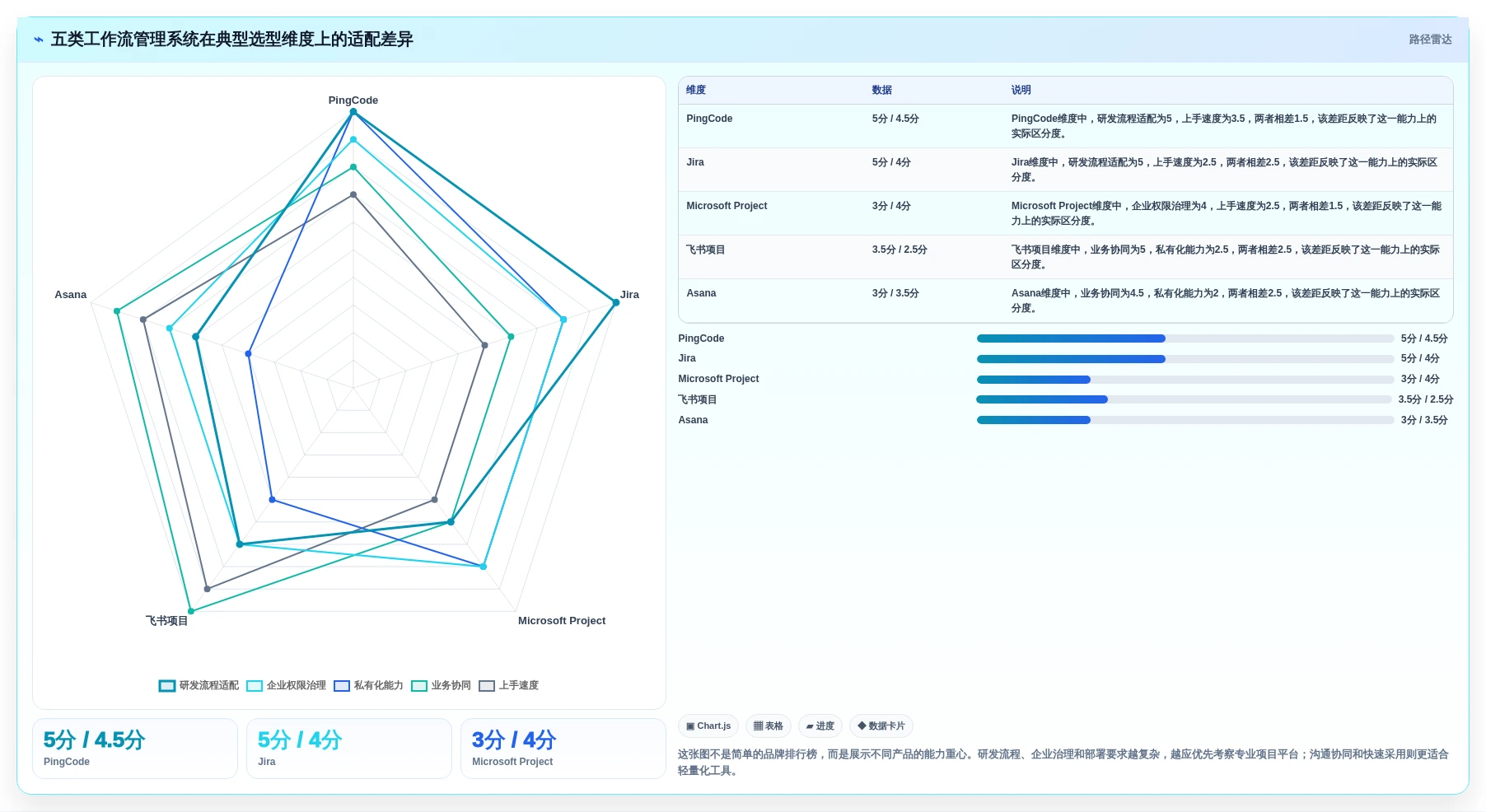The image size is (1486, 812).
Task: Select the Microsoft Project table row name
Action: coord(727,206)
